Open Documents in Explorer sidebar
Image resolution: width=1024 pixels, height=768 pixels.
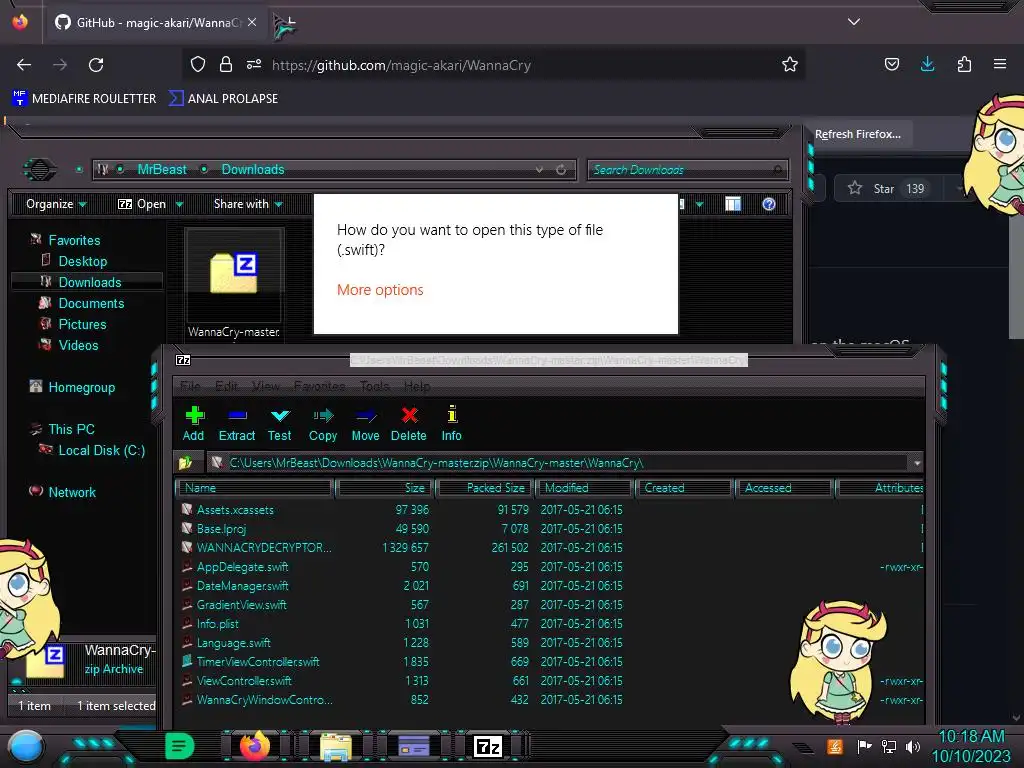[91, 303]
